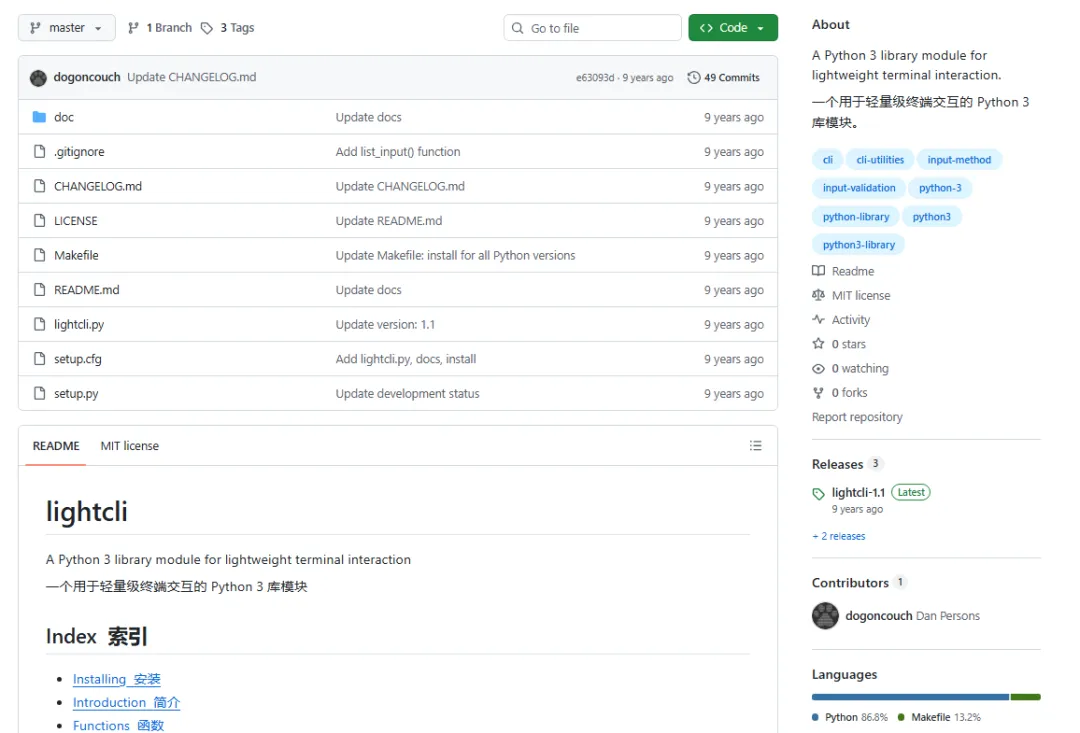The height and width of the screenshot is (733, 1080).
Task: Open commit 'Update version: 1.1'
Action: [x=385, y=324]
